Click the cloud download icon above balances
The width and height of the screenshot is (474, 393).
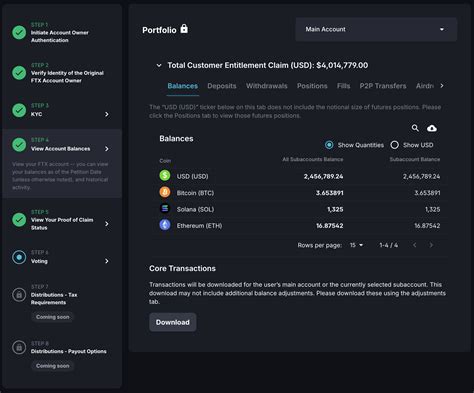tap(432, 128)
